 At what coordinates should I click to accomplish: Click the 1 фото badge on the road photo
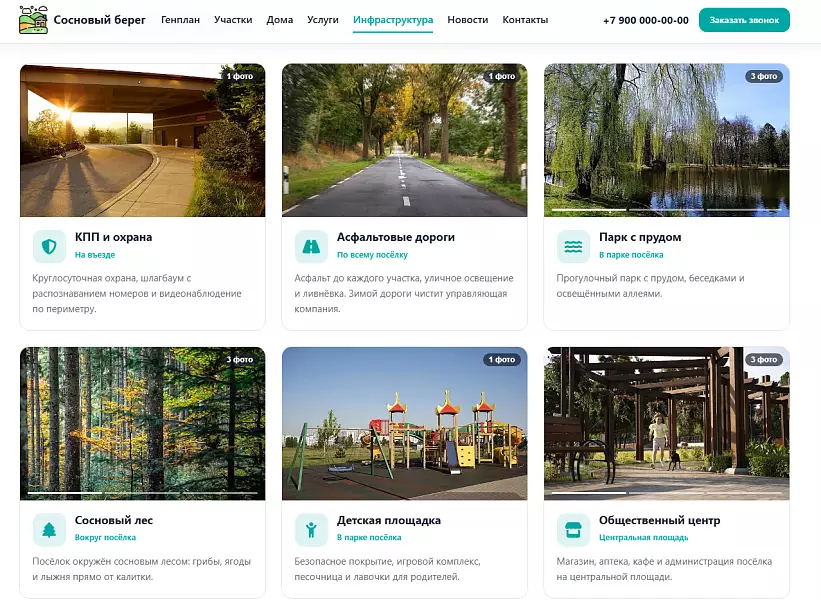tap(502, 76)
